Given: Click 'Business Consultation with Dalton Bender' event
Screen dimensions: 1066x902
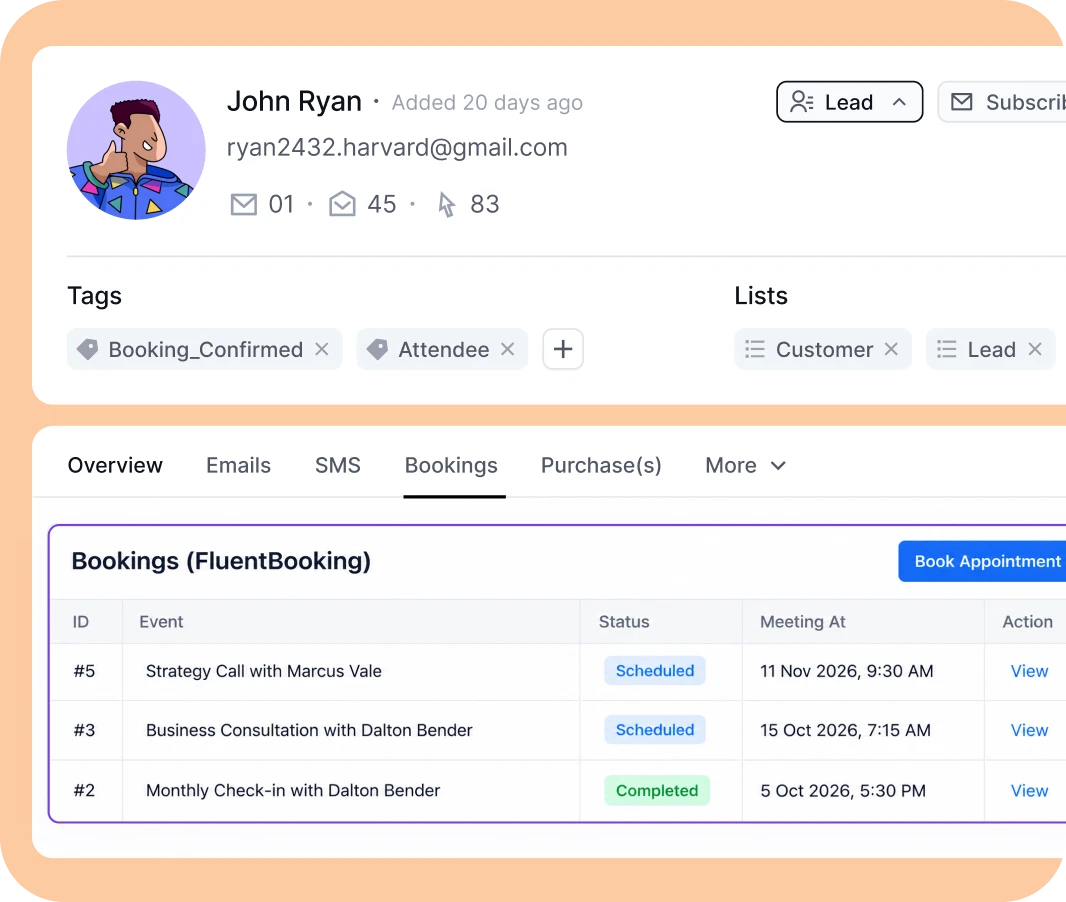Looking at the screenshot, I should click(309, 730).
